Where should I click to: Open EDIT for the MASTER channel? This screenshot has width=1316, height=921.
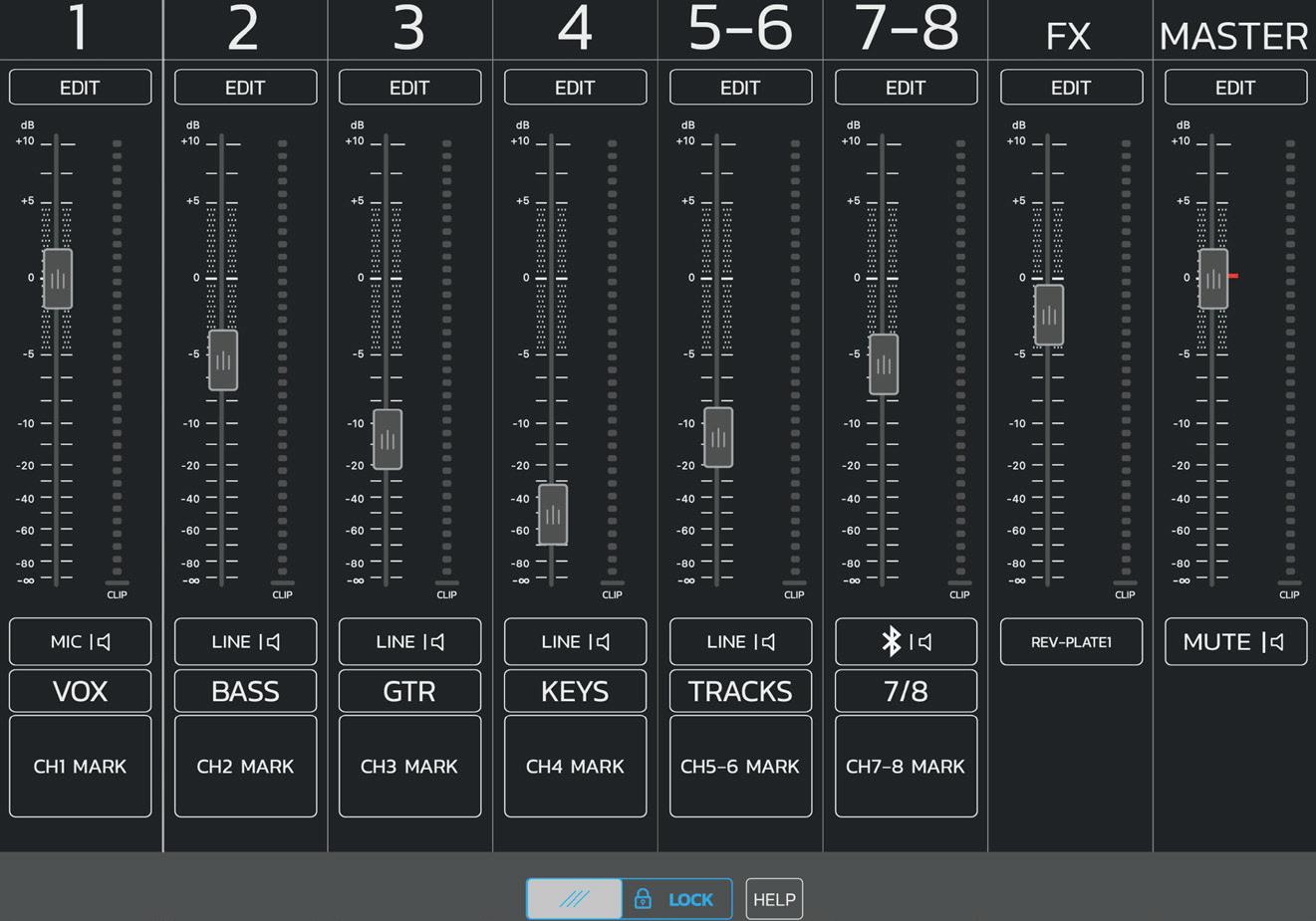pos(1236,87)
